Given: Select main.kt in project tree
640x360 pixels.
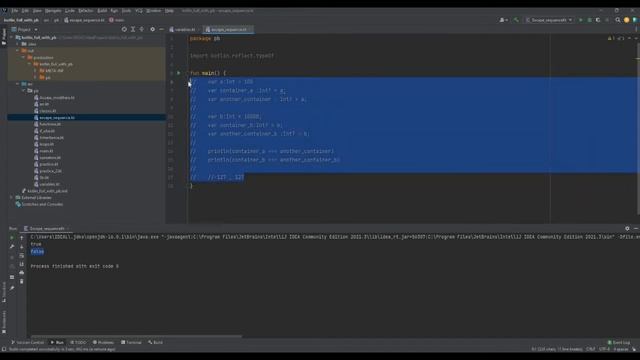Looking at the screenshot, I should coord(44,151).
